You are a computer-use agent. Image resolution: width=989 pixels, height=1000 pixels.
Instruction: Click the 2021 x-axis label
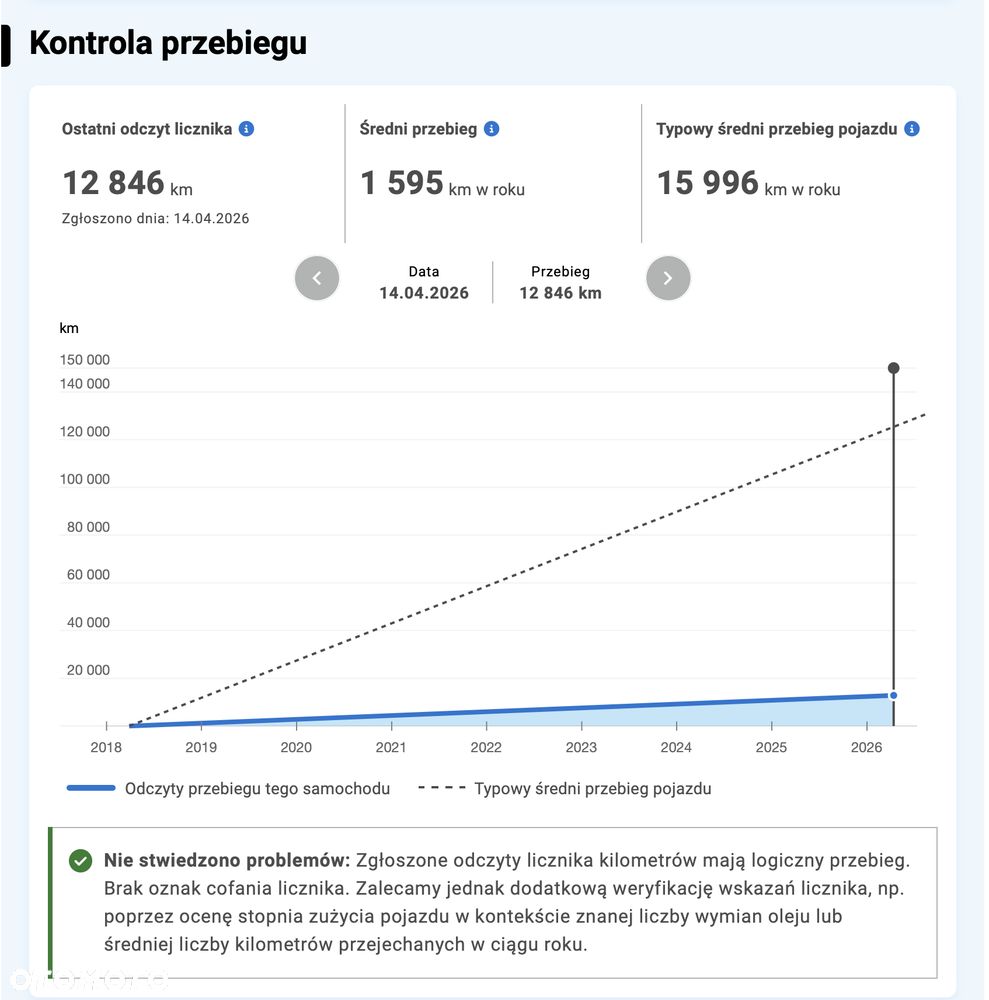[x=391, y=747]
